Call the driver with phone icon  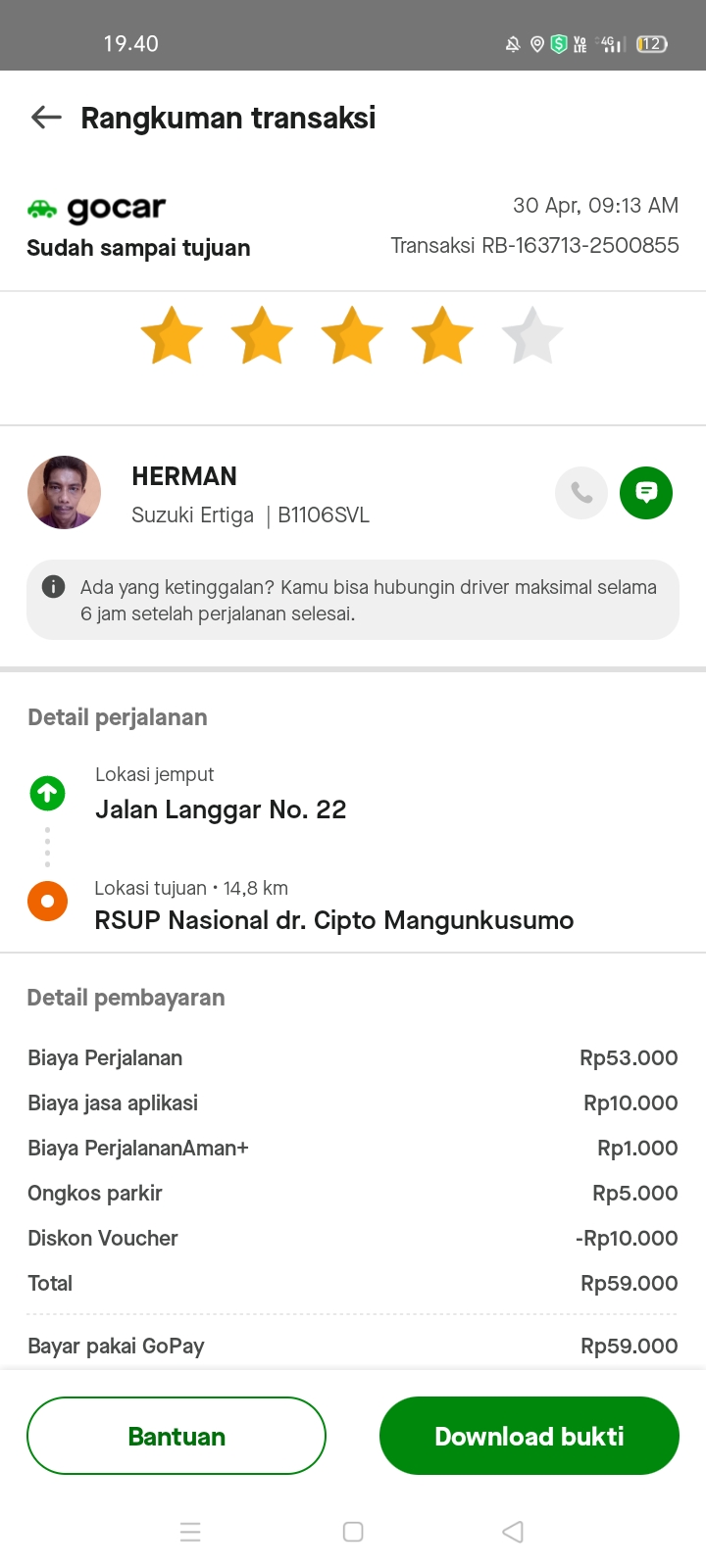(x=581, y=492)
